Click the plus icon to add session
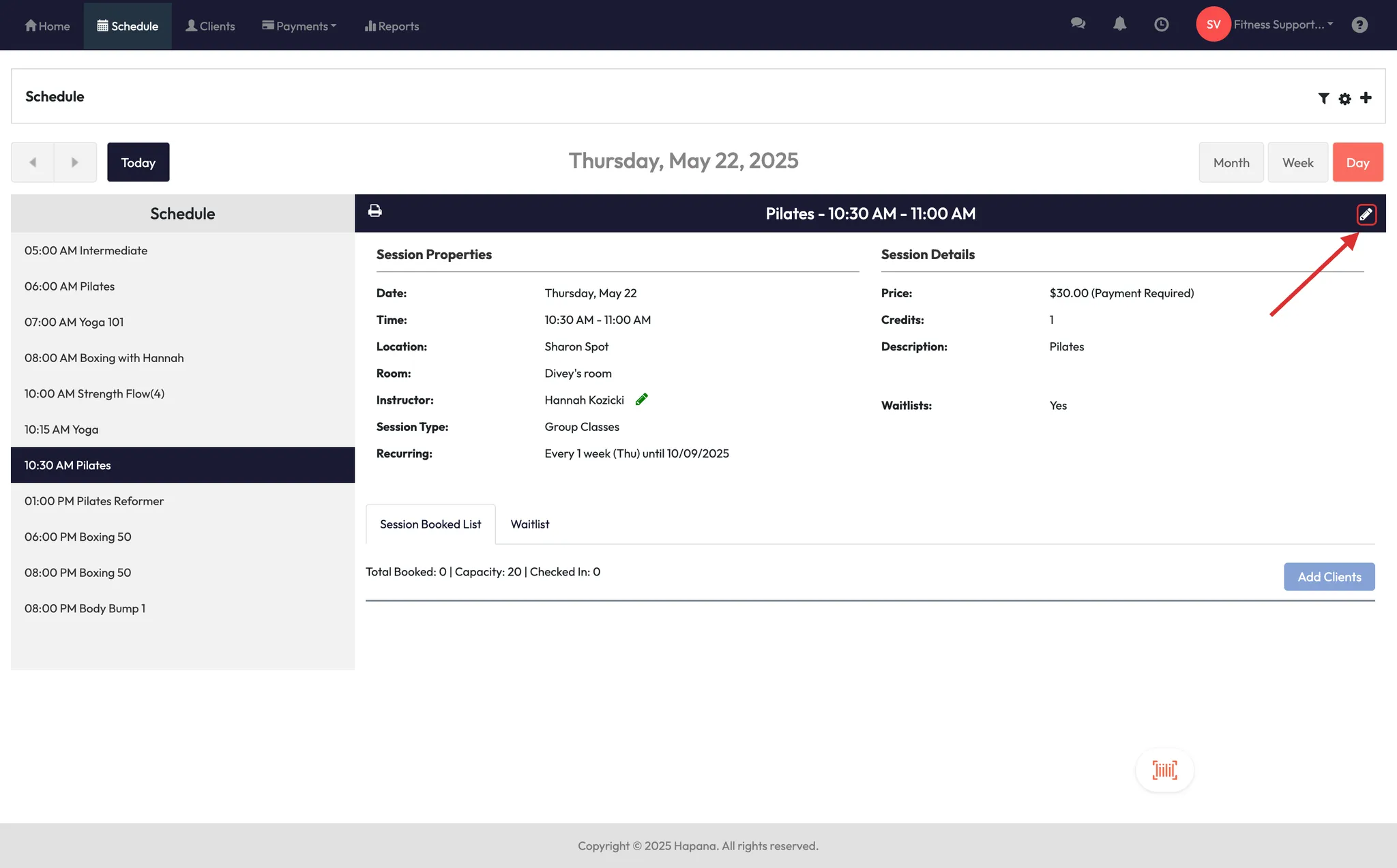The width and height of the screenshot is (1397, 868). point(1366,98)
